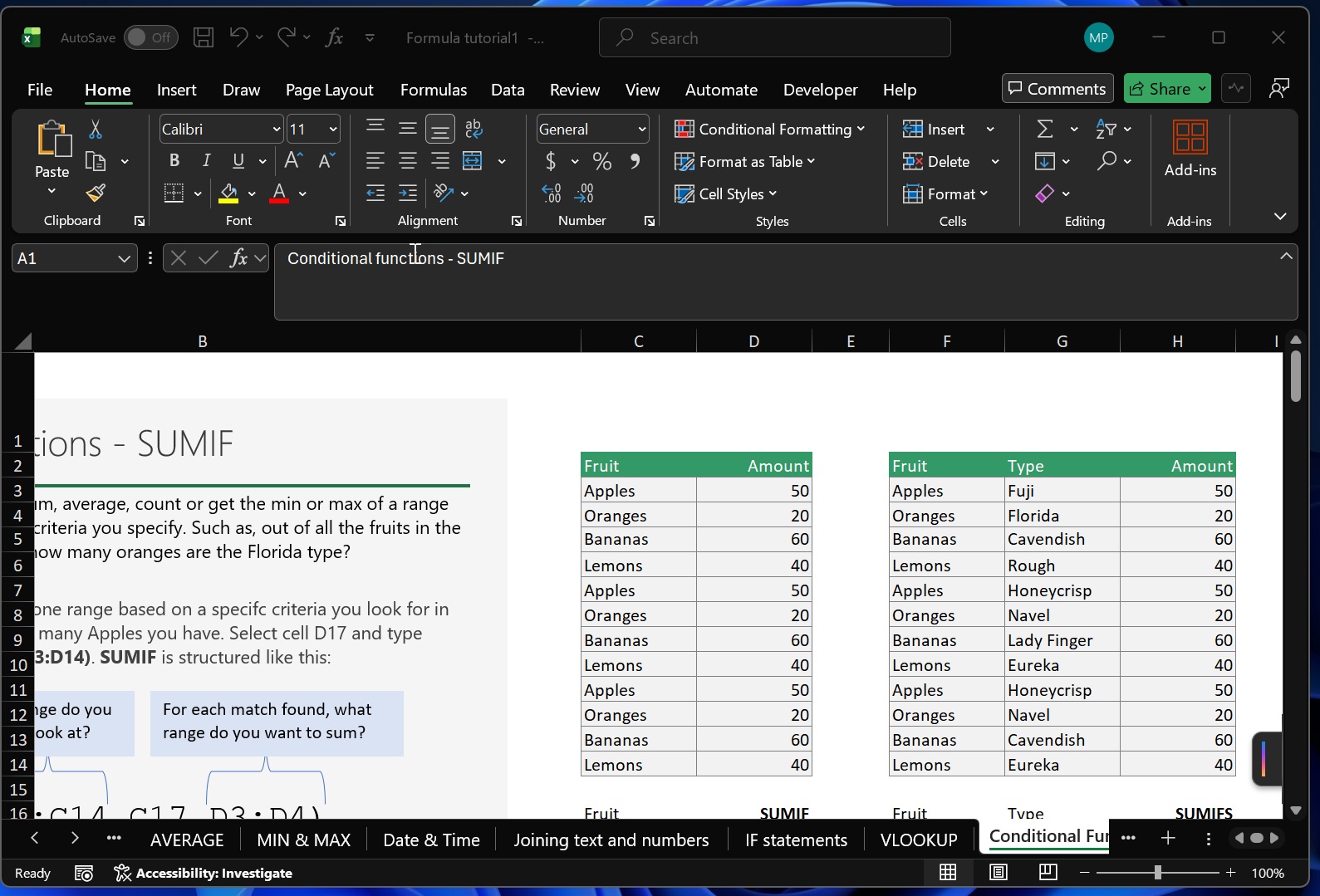Toggle Center horizontal alignment
The image size is (1320, 896).
point(408,161)
